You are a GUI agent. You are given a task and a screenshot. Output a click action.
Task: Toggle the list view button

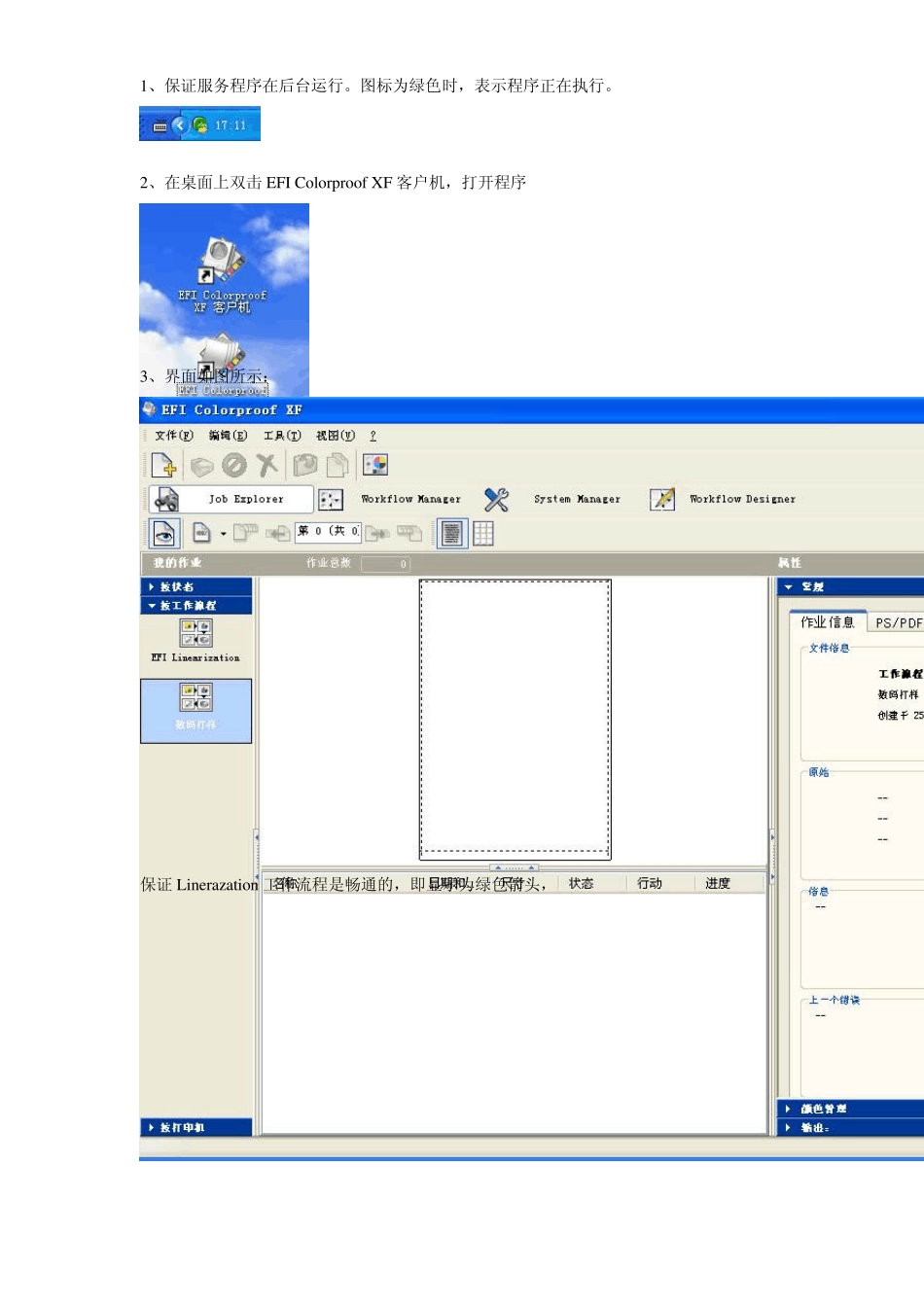coord(451,533)
